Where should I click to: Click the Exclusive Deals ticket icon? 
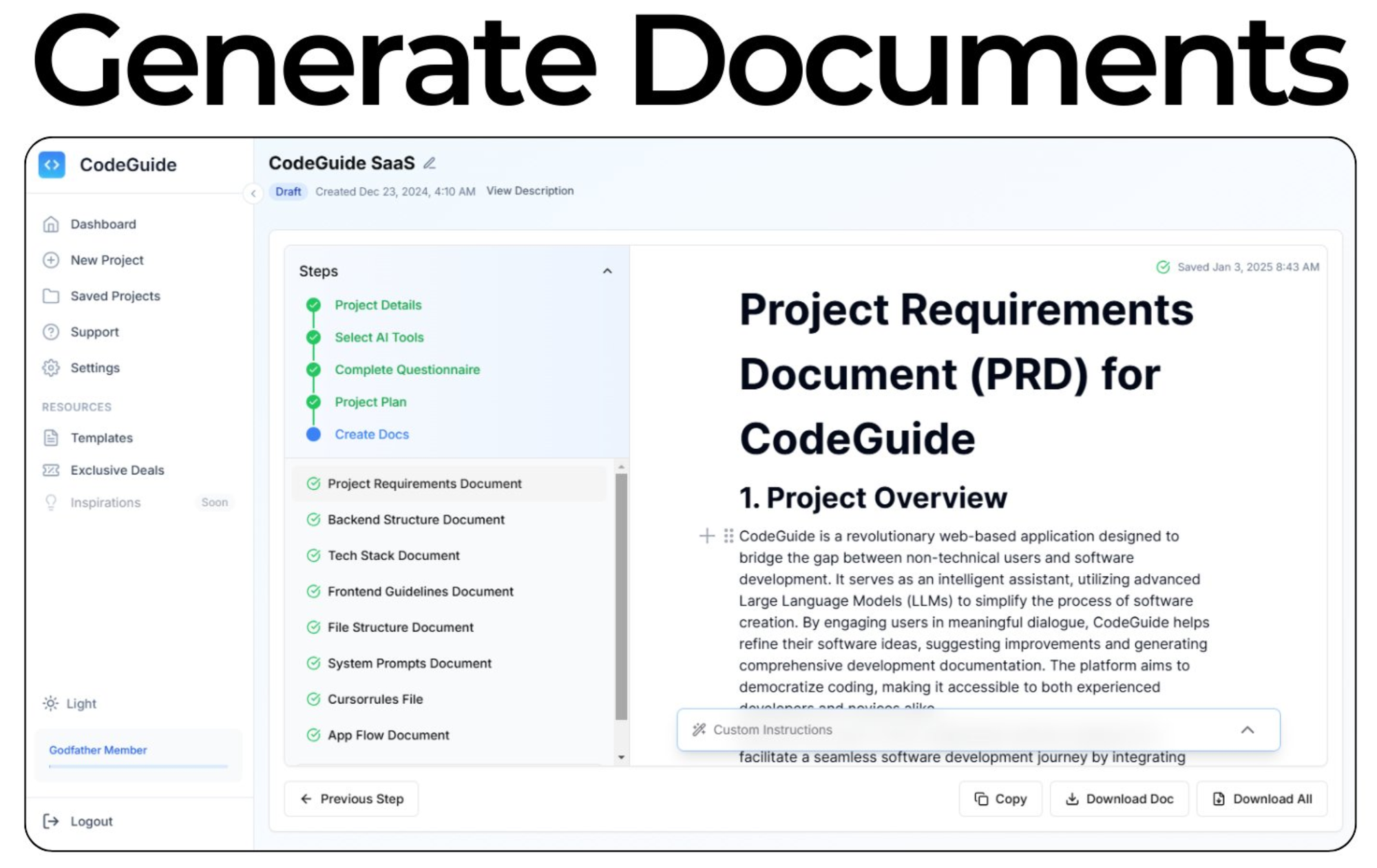(x=51, y=470)
